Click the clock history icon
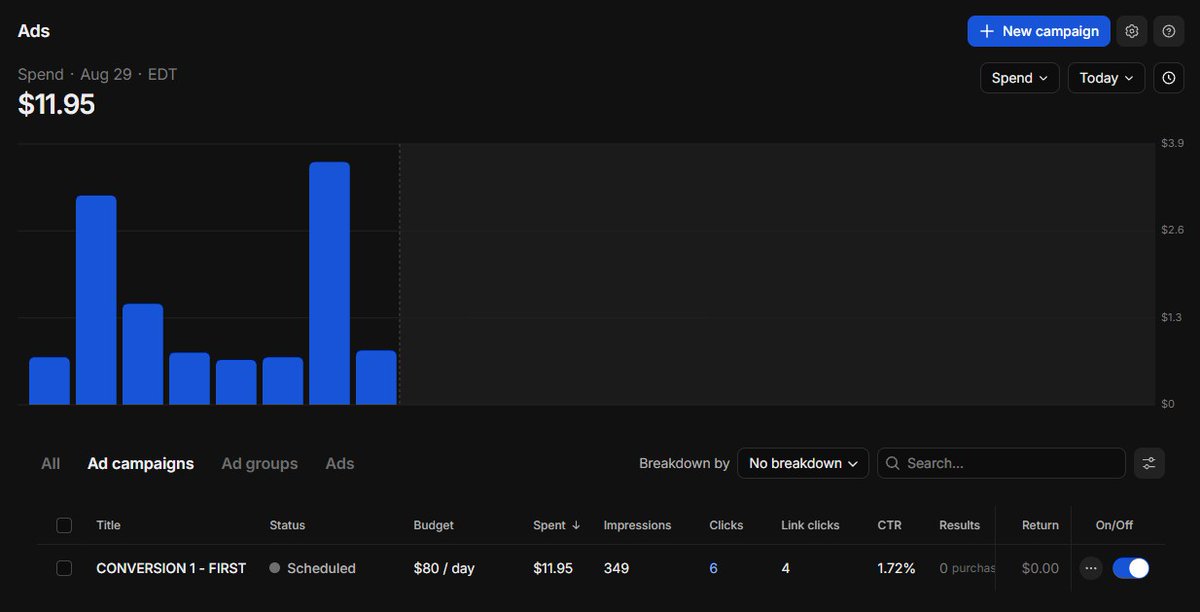Screen dimensions: 1200x612 pos(1168,78)
